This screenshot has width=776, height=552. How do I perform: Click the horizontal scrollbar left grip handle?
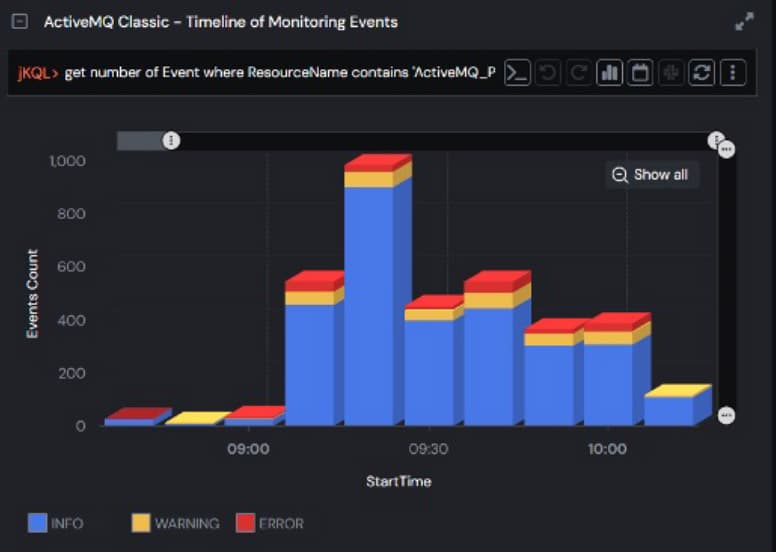[x=171, y=141]
